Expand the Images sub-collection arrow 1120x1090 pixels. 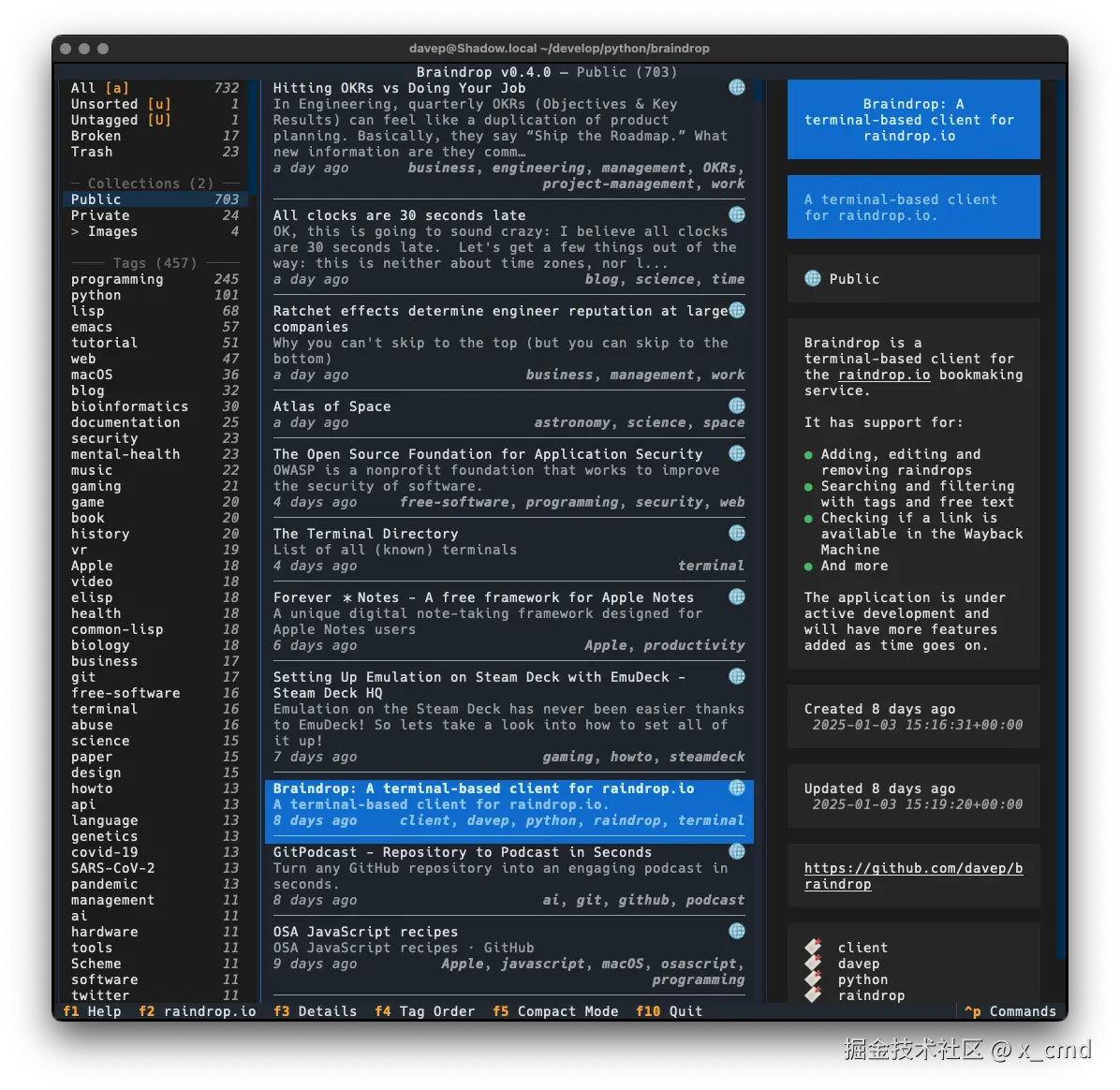point(75,231)
